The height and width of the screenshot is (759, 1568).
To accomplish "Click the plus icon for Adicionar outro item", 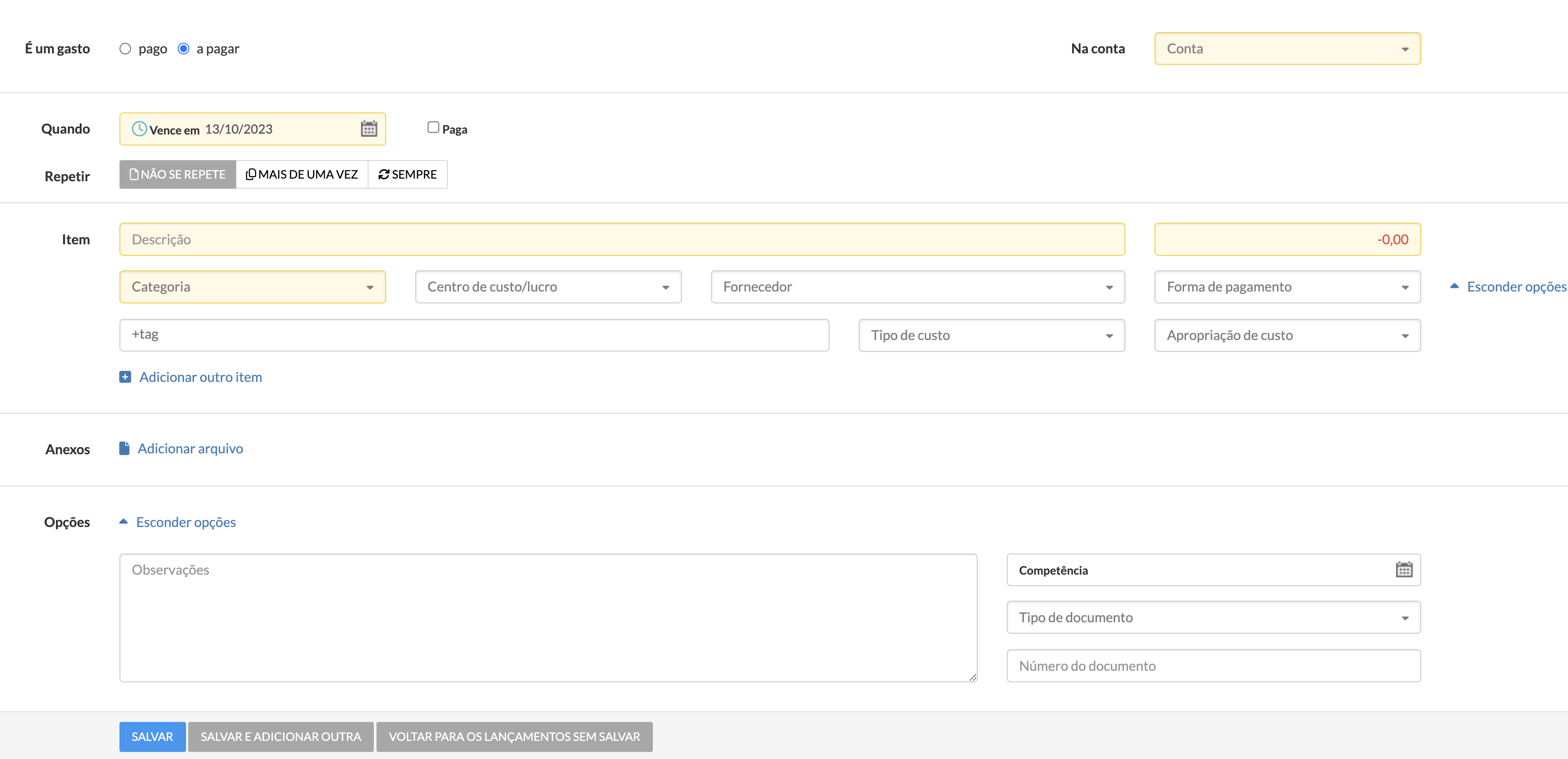I will click(x=125, y=377).
